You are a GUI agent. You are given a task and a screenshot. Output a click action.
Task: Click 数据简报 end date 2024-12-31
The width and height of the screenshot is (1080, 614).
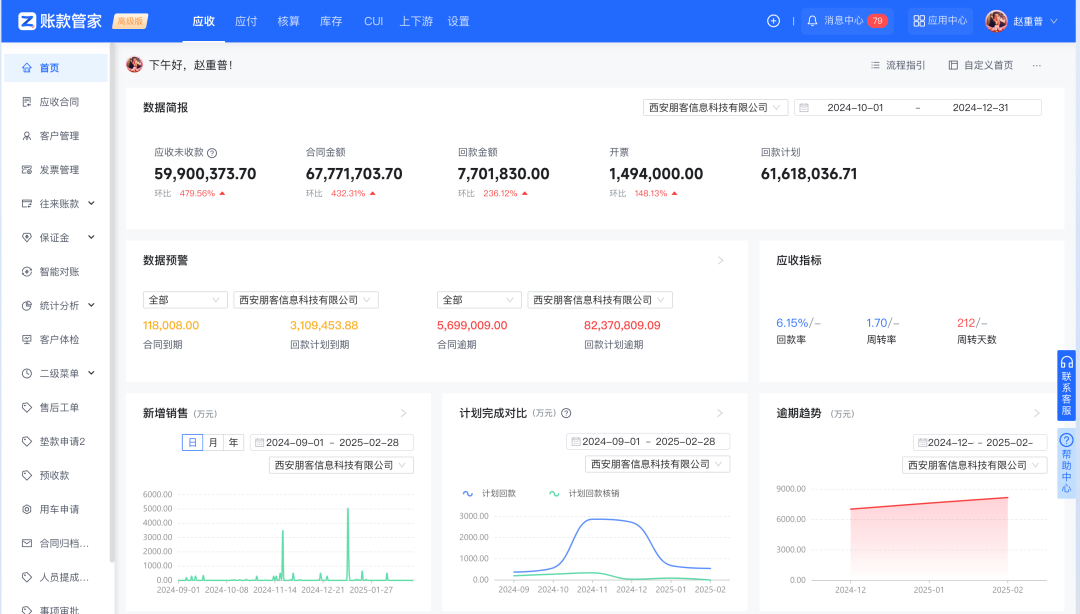click(x=980, y=108)
